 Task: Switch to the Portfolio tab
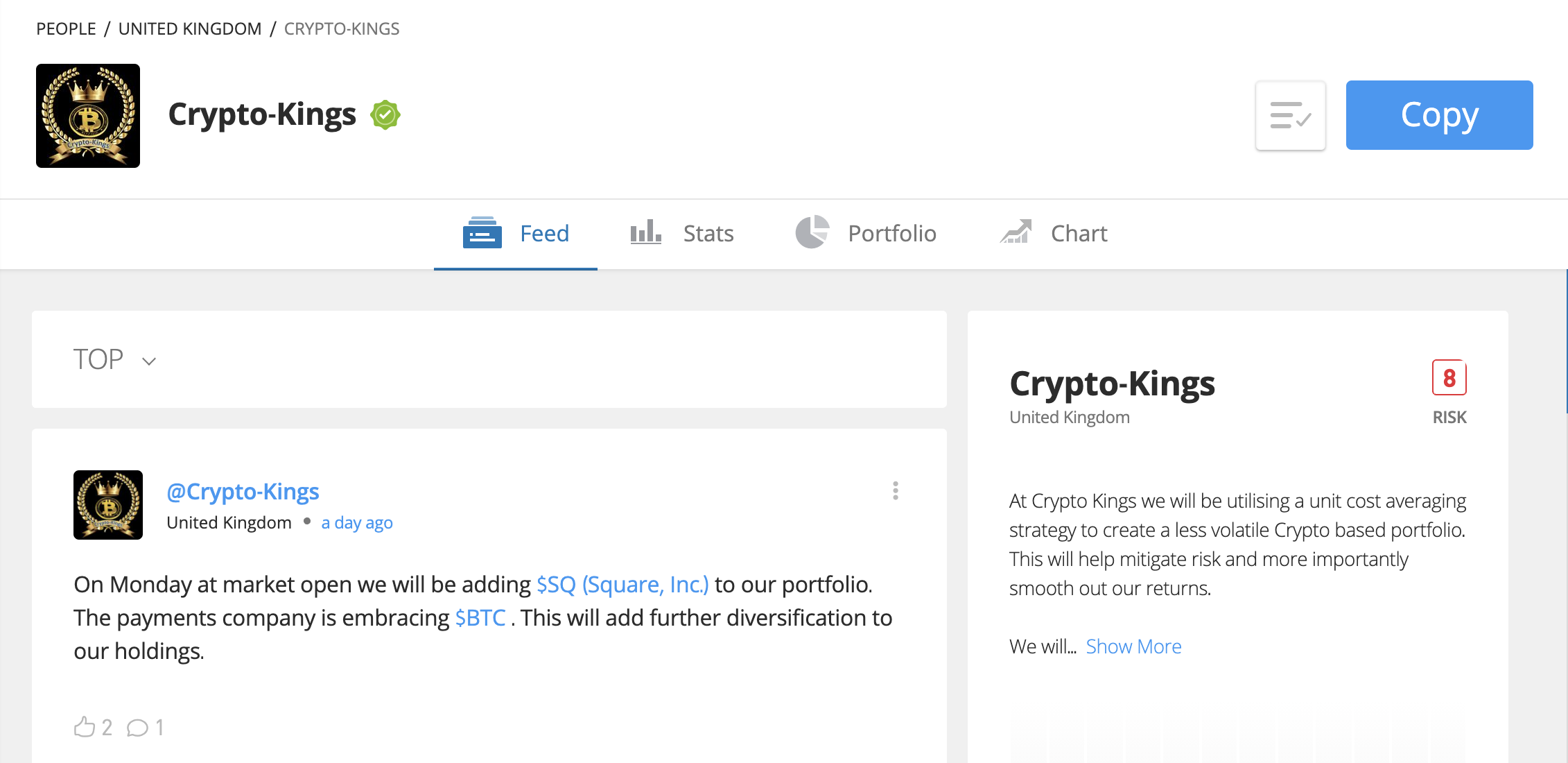tap(866, 234)
